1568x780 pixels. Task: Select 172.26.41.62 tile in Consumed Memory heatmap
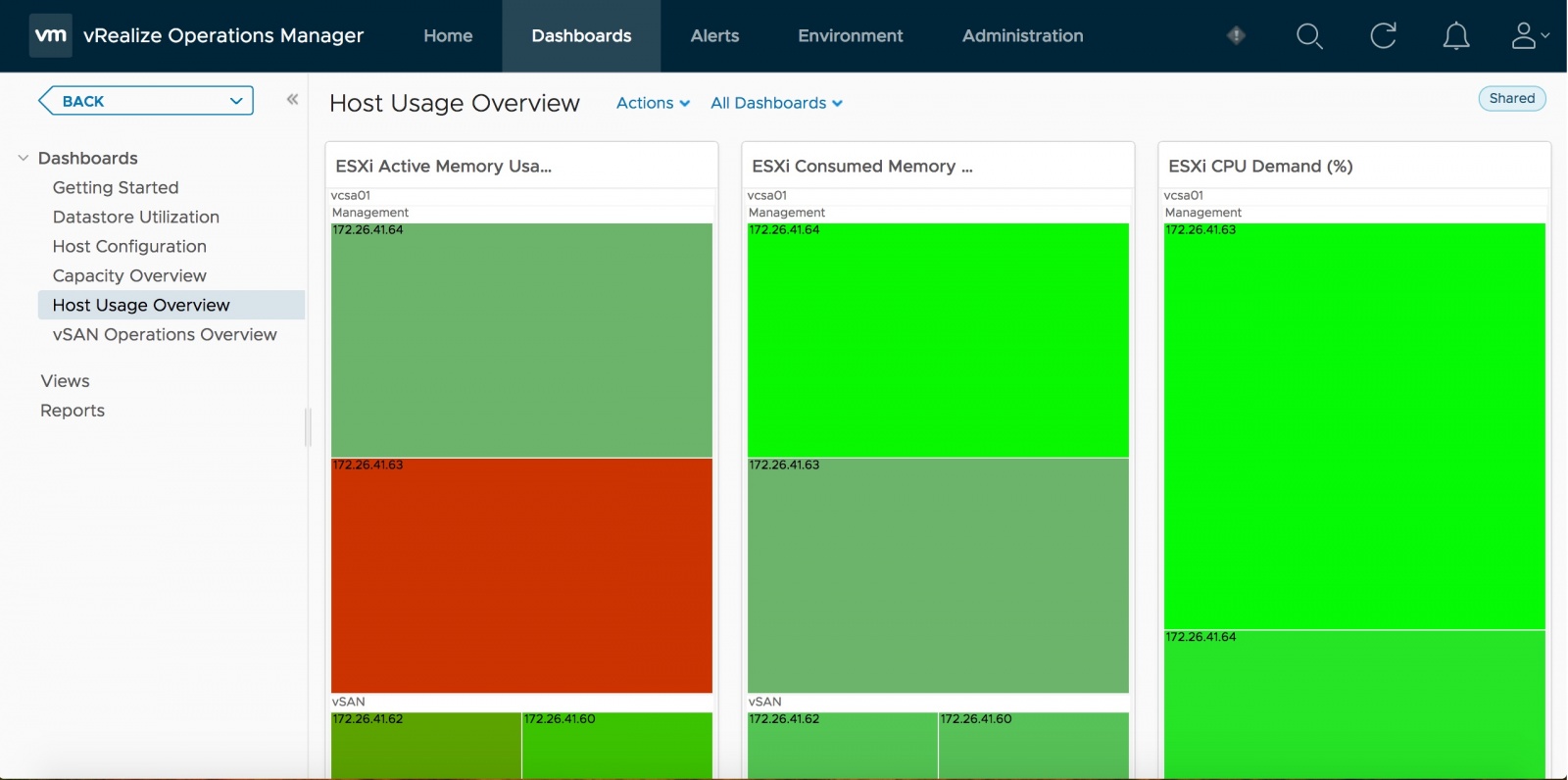842,747
